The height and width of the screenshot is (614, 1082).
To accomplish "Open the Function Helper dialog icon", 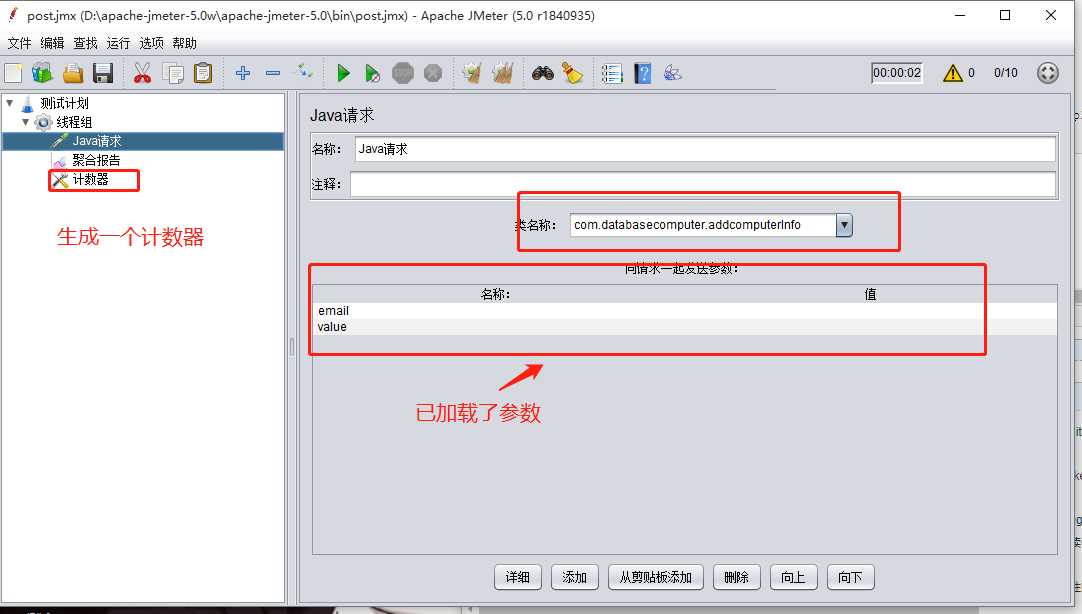I will 612,73.
